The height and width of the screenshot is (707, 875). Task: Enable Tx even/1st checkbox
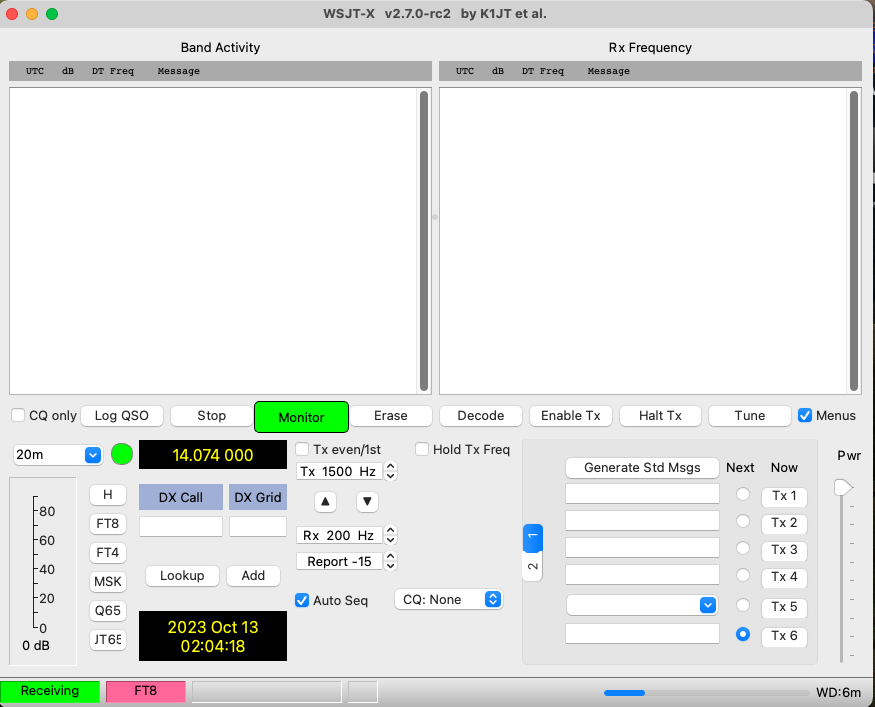pyautogui.click(x=302, y=449)
